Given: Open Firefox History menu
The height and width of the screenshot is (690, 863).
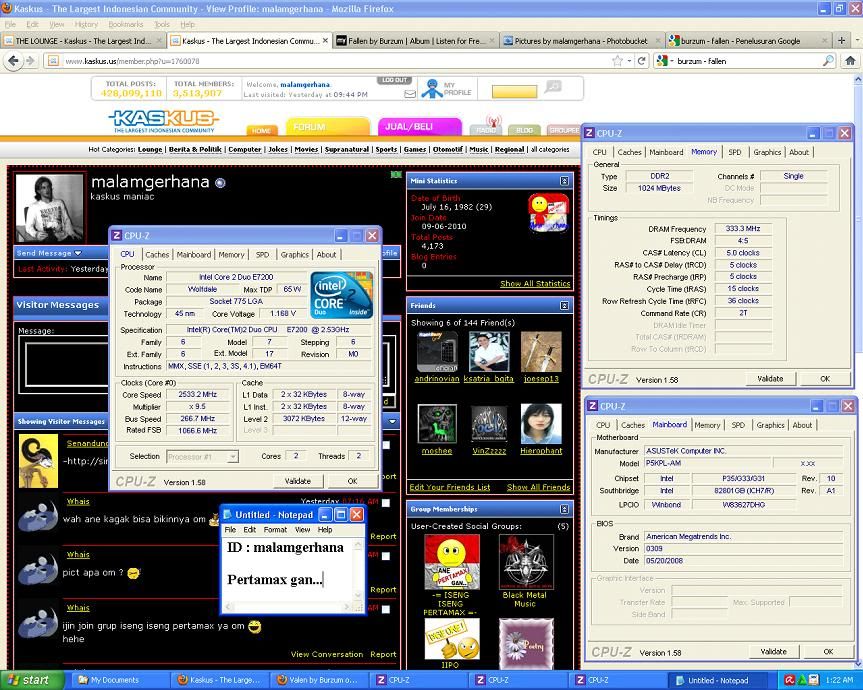Looking at the screenshot, I should 86,24.
